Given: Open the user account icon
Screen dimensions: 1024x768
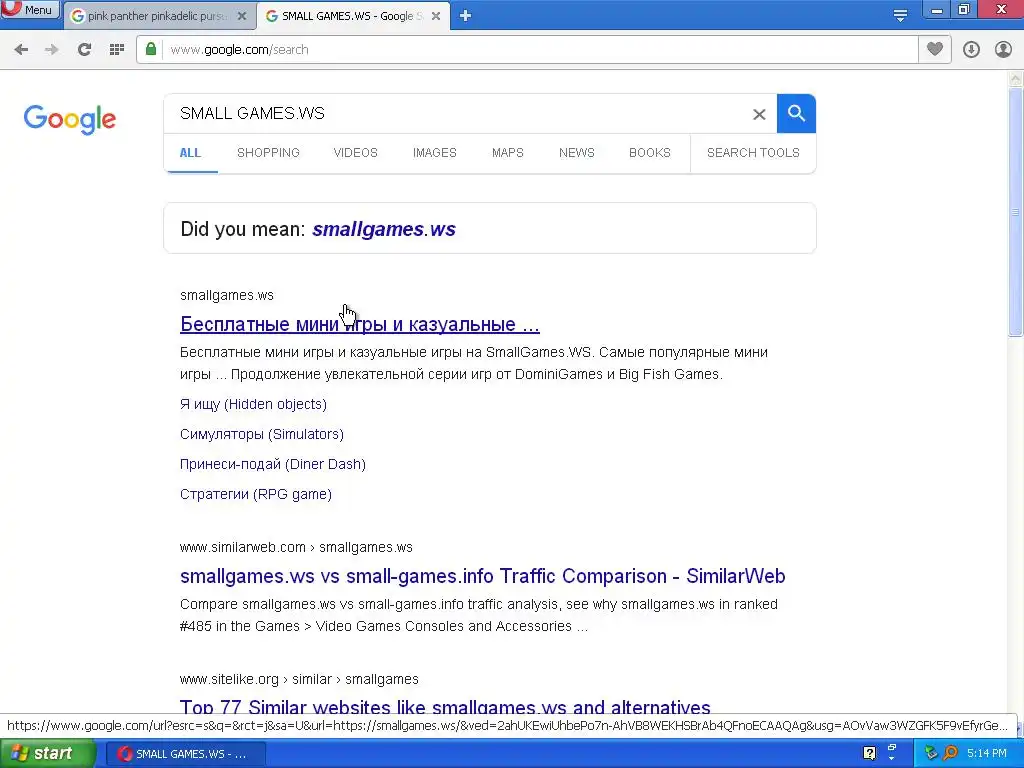Looking at the screenshot, I should [x=1003, y=50].
